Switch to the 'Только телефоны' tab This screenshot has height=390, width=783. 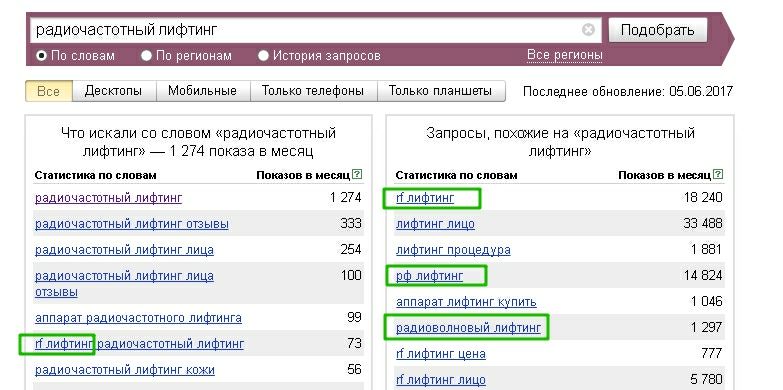(313, 91)
